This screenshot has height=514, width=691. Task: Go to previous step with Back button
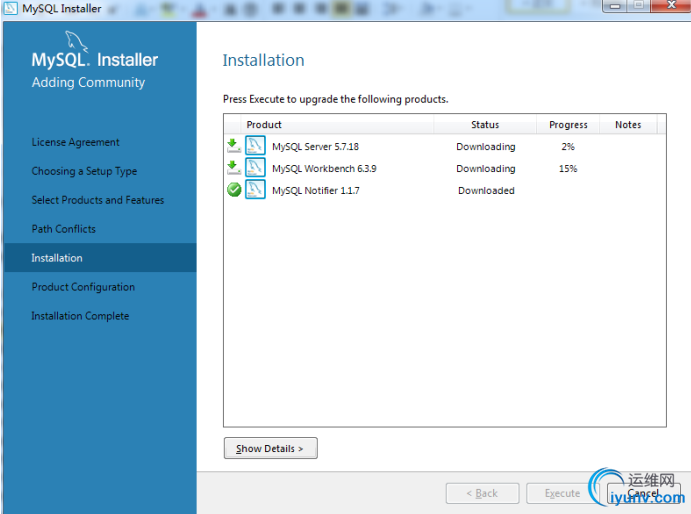[x=482, y=493]
